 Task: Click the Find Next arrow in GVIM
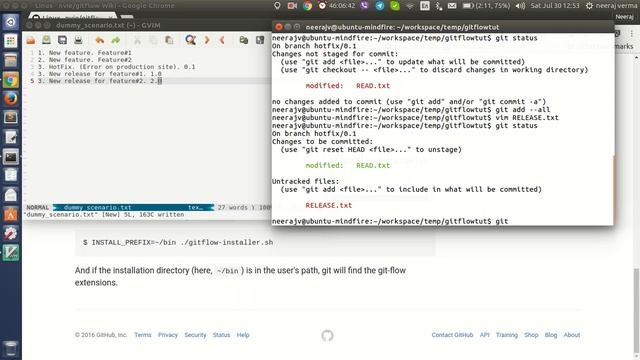coord(207,40)
